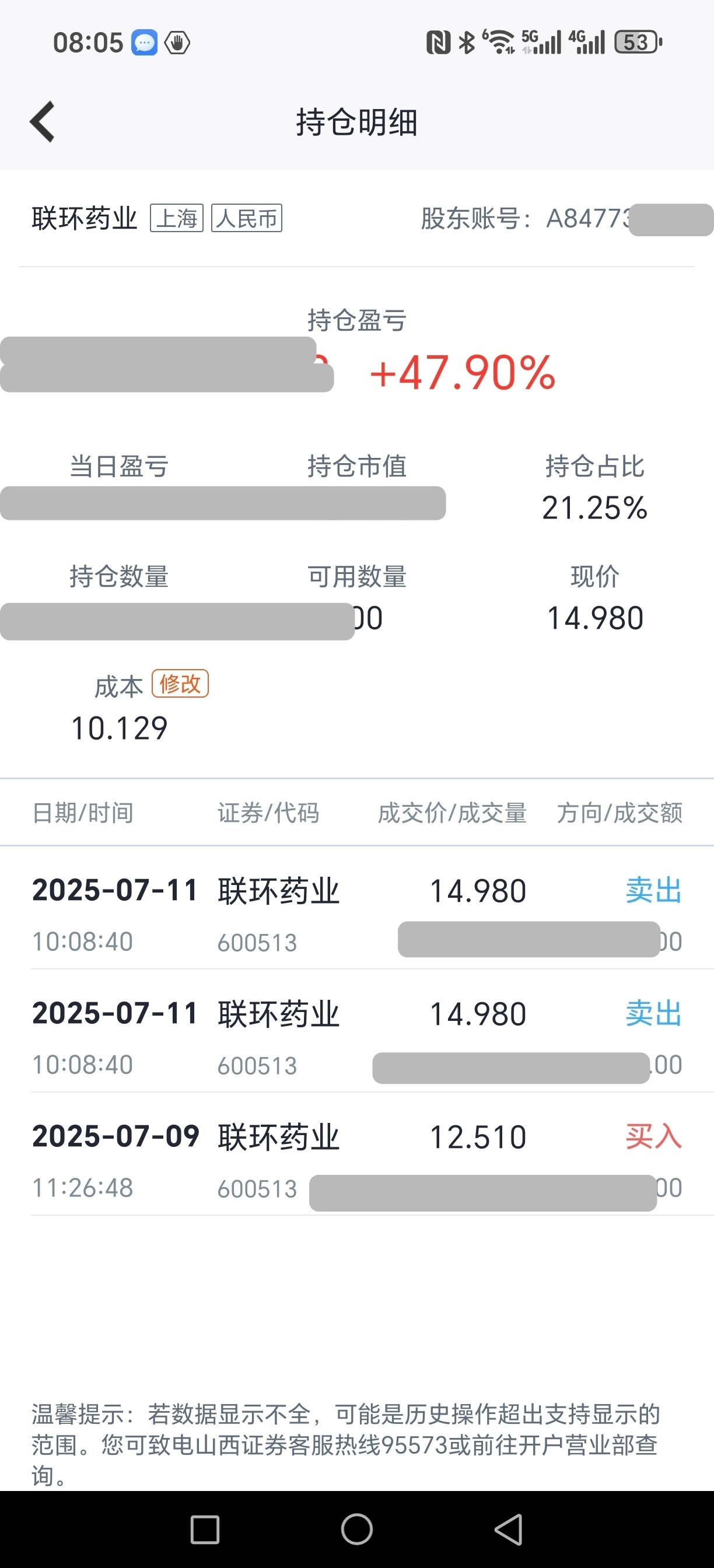Tap the Bluetooth status icon
714x1568 pixels.
[x=467, y=43]
